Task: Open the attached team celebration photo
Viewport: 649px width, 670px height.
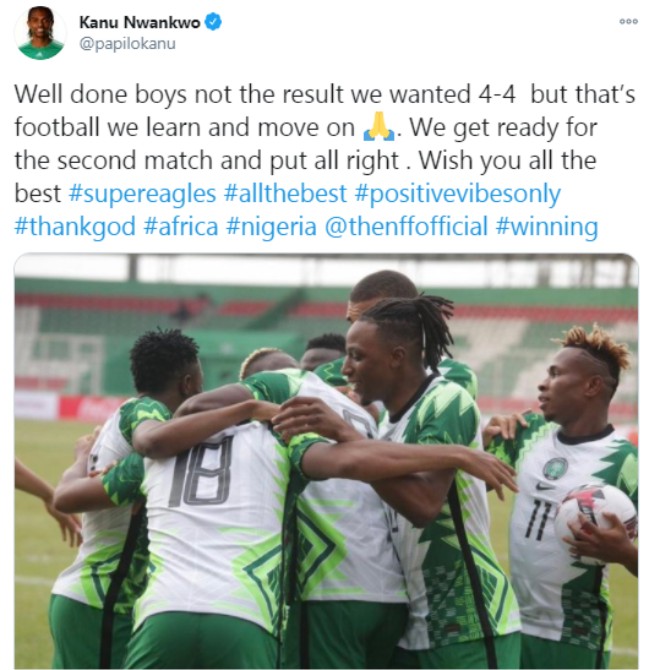Action: point(326,461)
